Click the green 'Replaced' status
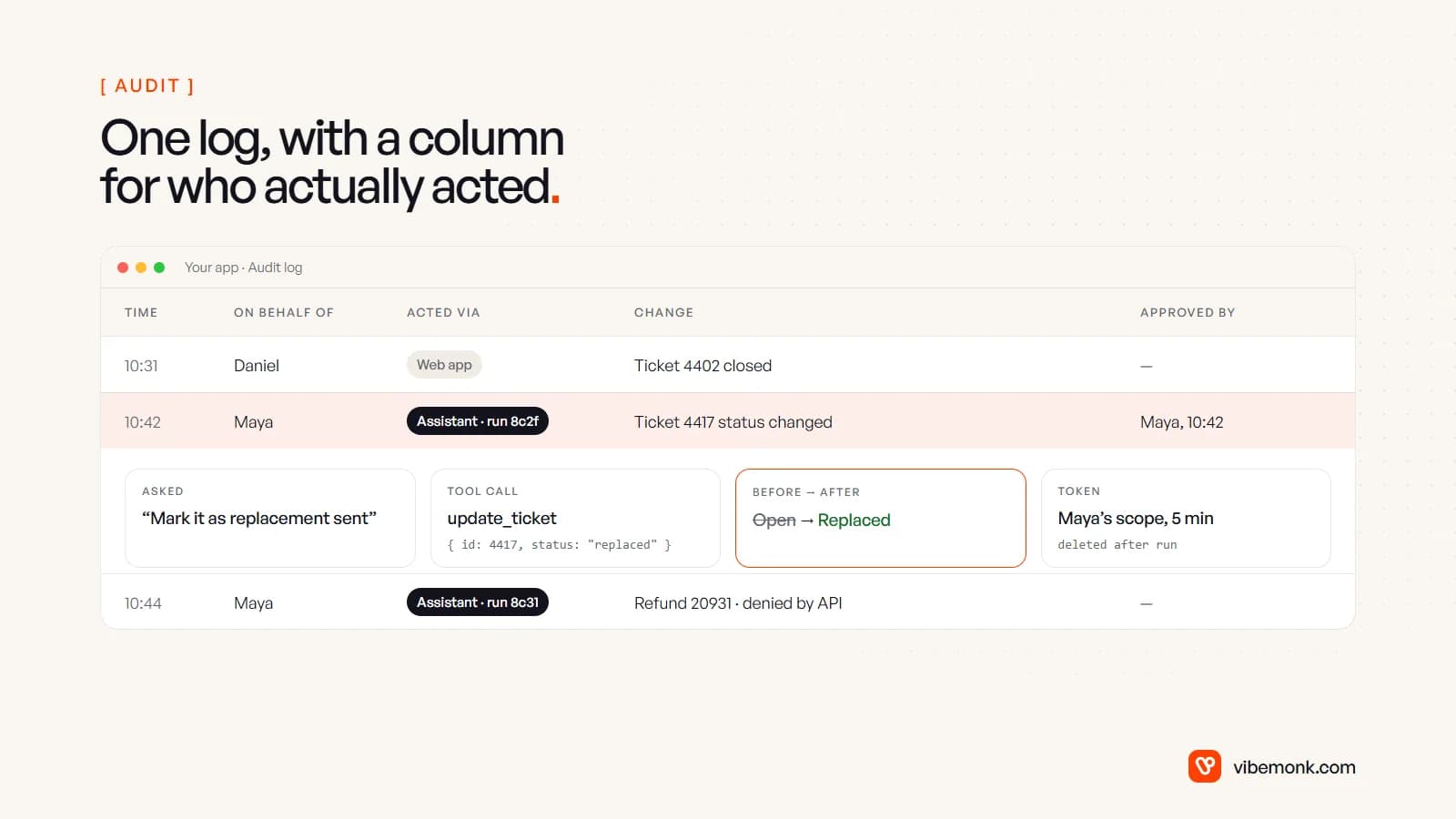 854,521
